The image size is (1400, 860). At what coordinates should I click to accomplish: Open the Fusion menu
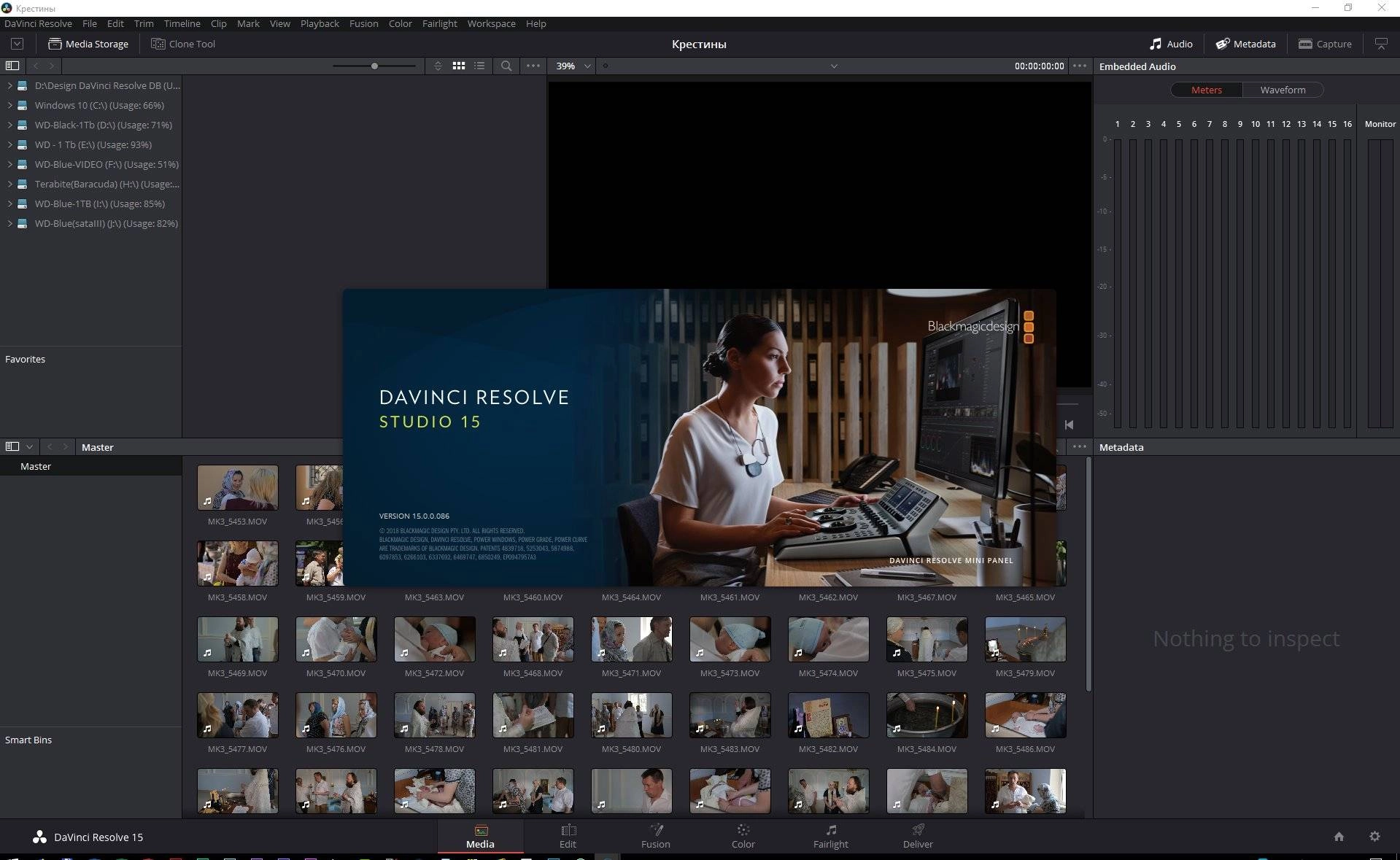(363, 23)
